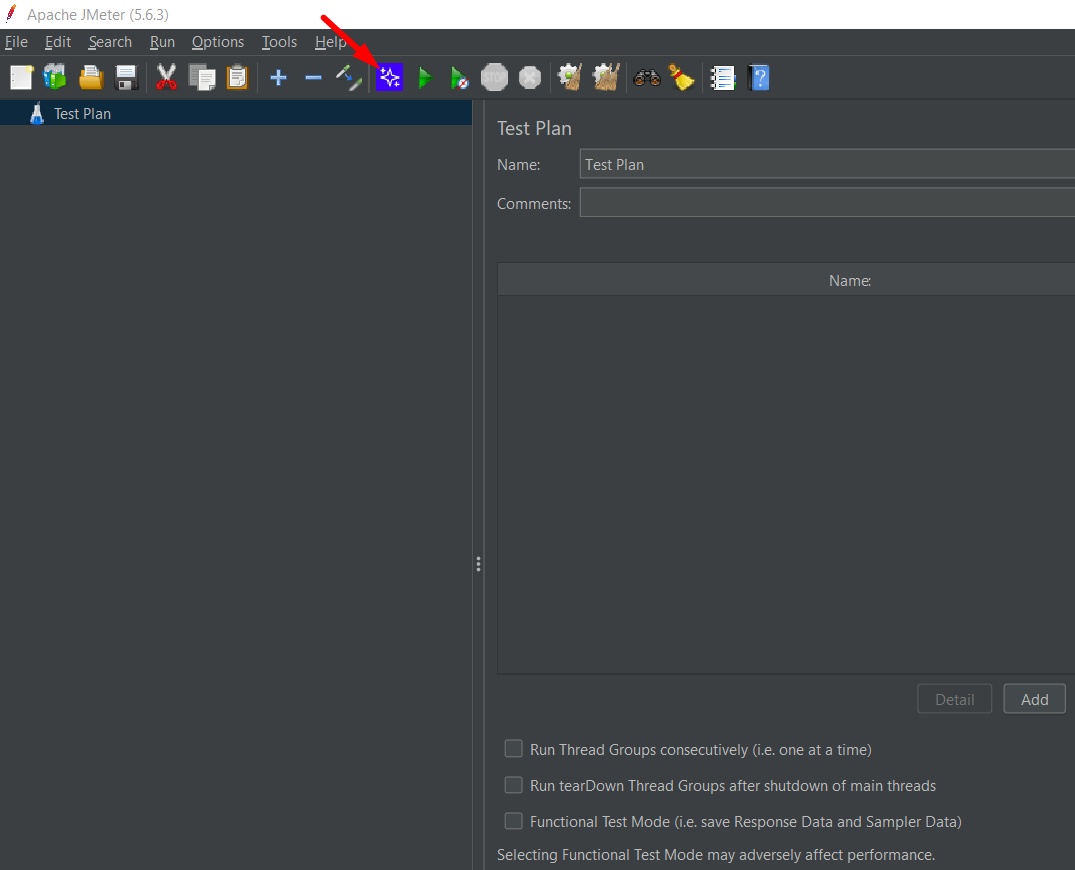The image size is (1075, 870).
Task: Click the grey Stop icon
Action: click(x=494, y=77)
